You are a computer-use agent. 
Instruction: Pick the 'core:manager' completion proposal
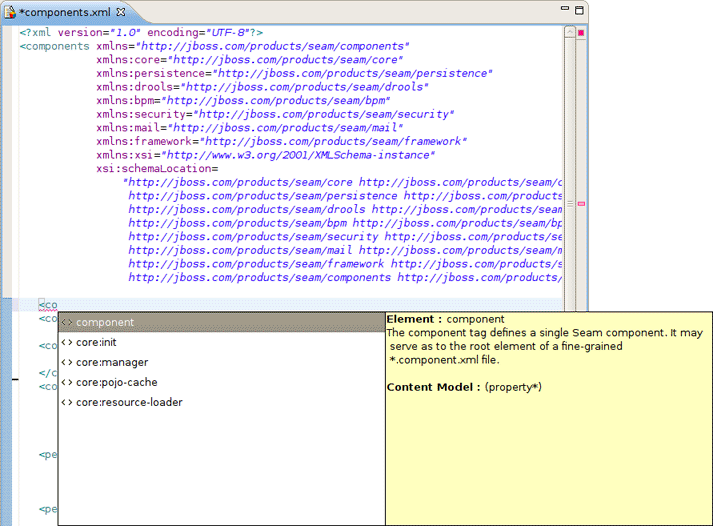pos(111,363)
